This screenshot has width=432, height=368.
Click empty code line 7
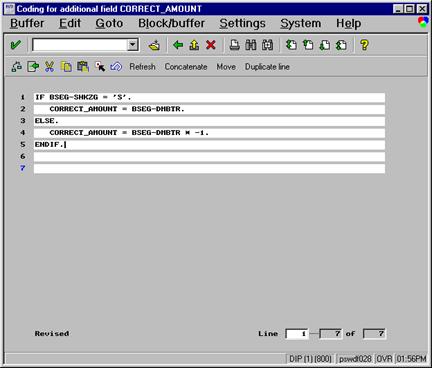209,168
